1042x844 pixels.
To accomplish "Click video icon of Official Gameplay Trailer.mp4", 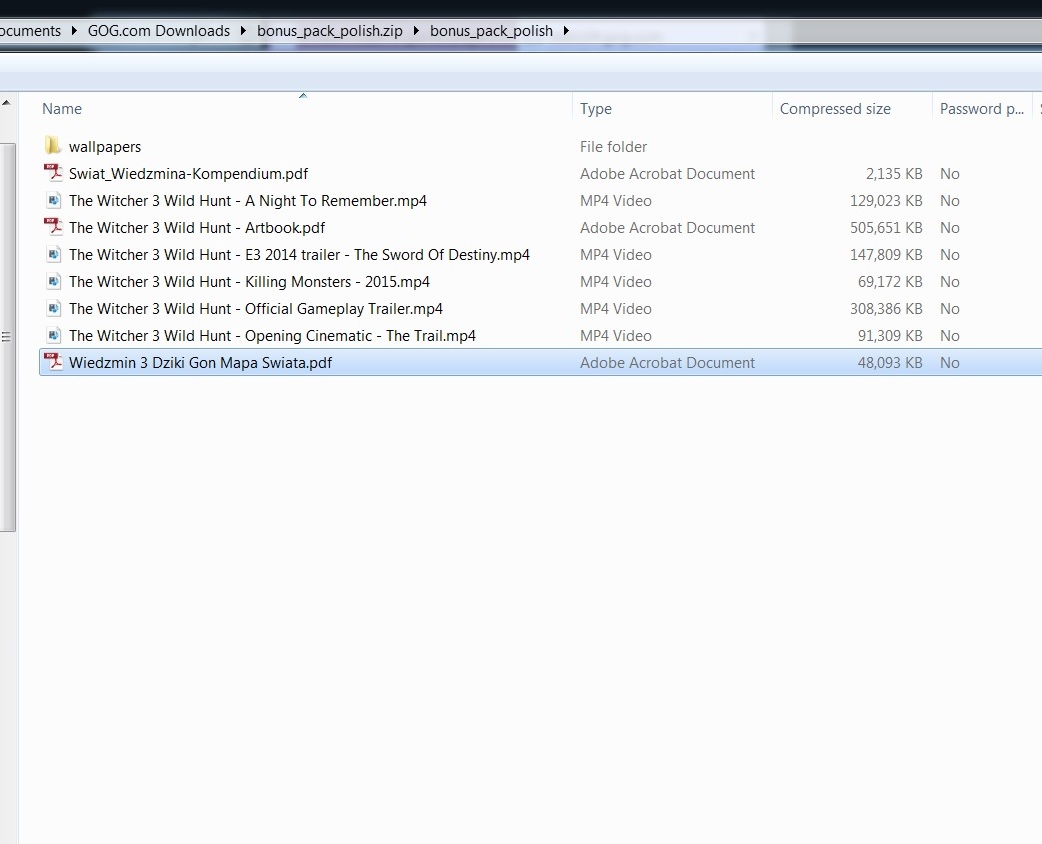I will (53, 308).
